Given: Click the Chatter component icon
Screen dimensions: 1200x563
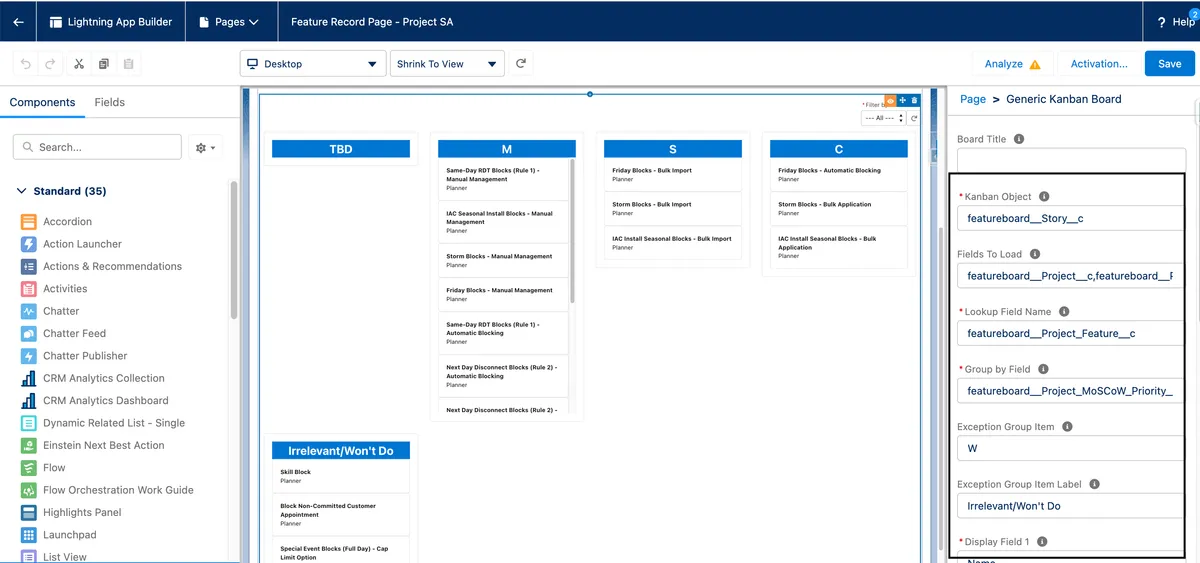Looking at the screenshot, I should (28, 311).
